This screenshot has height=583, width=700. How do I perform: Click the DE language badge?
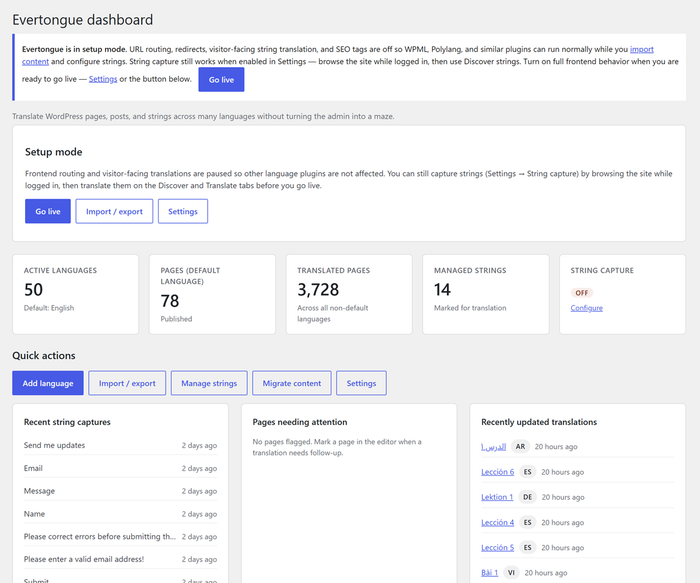tap(527, 497)
